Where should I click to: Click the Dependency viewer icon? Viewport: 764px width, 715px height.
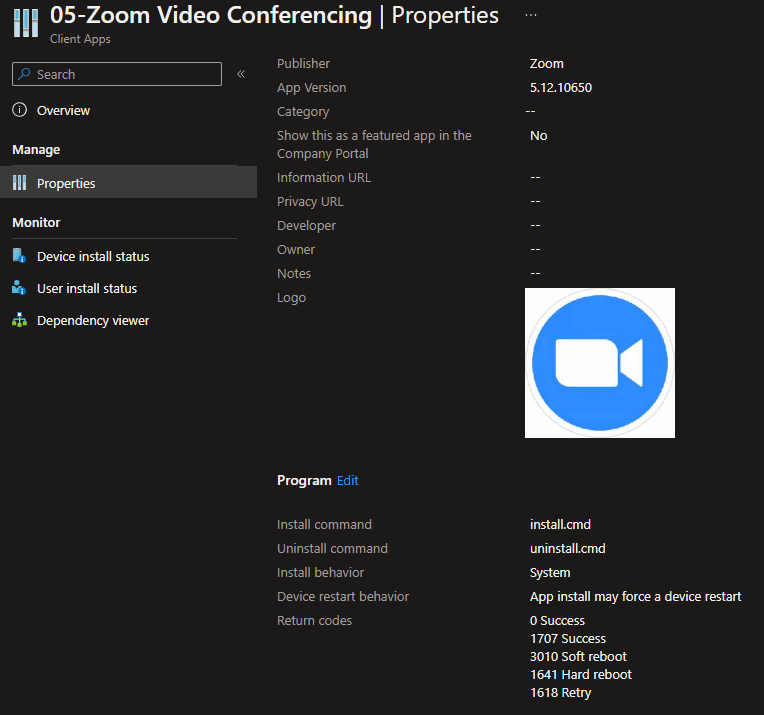pyautogui.click(x=19, y=320)
